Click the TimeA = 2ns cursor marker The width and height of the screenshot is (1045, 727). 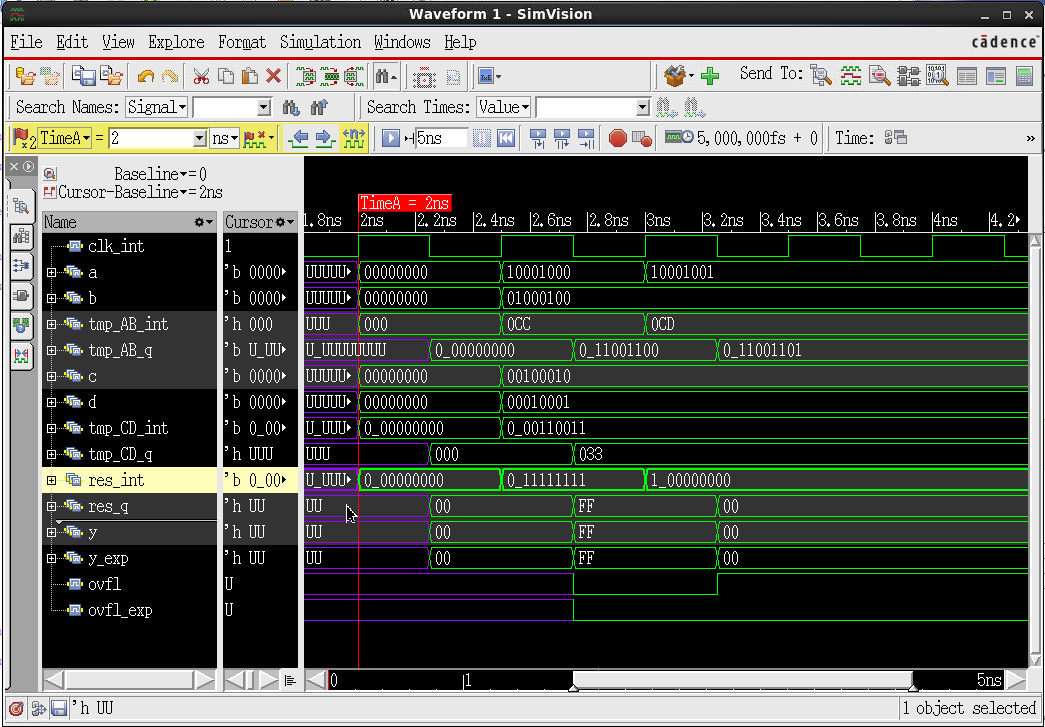click(405, 203)
